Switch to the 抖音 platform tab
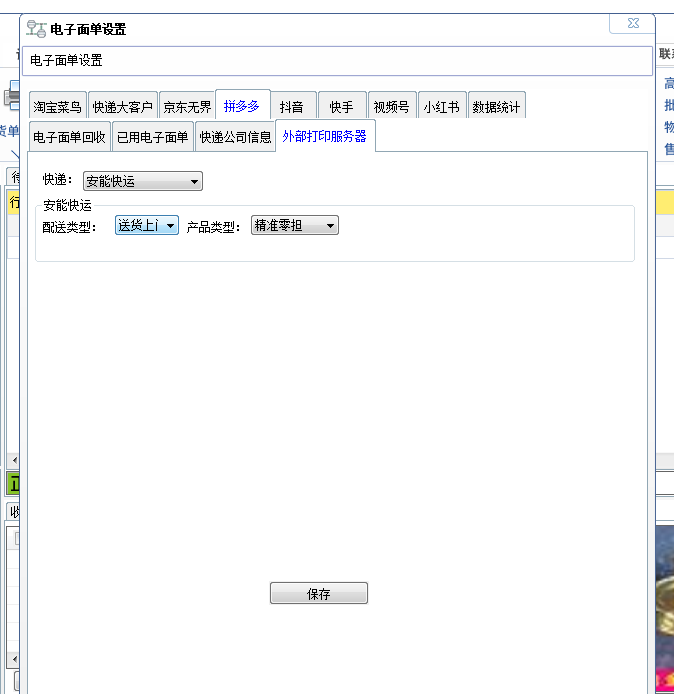674x694 pixels. pos(292,107)
